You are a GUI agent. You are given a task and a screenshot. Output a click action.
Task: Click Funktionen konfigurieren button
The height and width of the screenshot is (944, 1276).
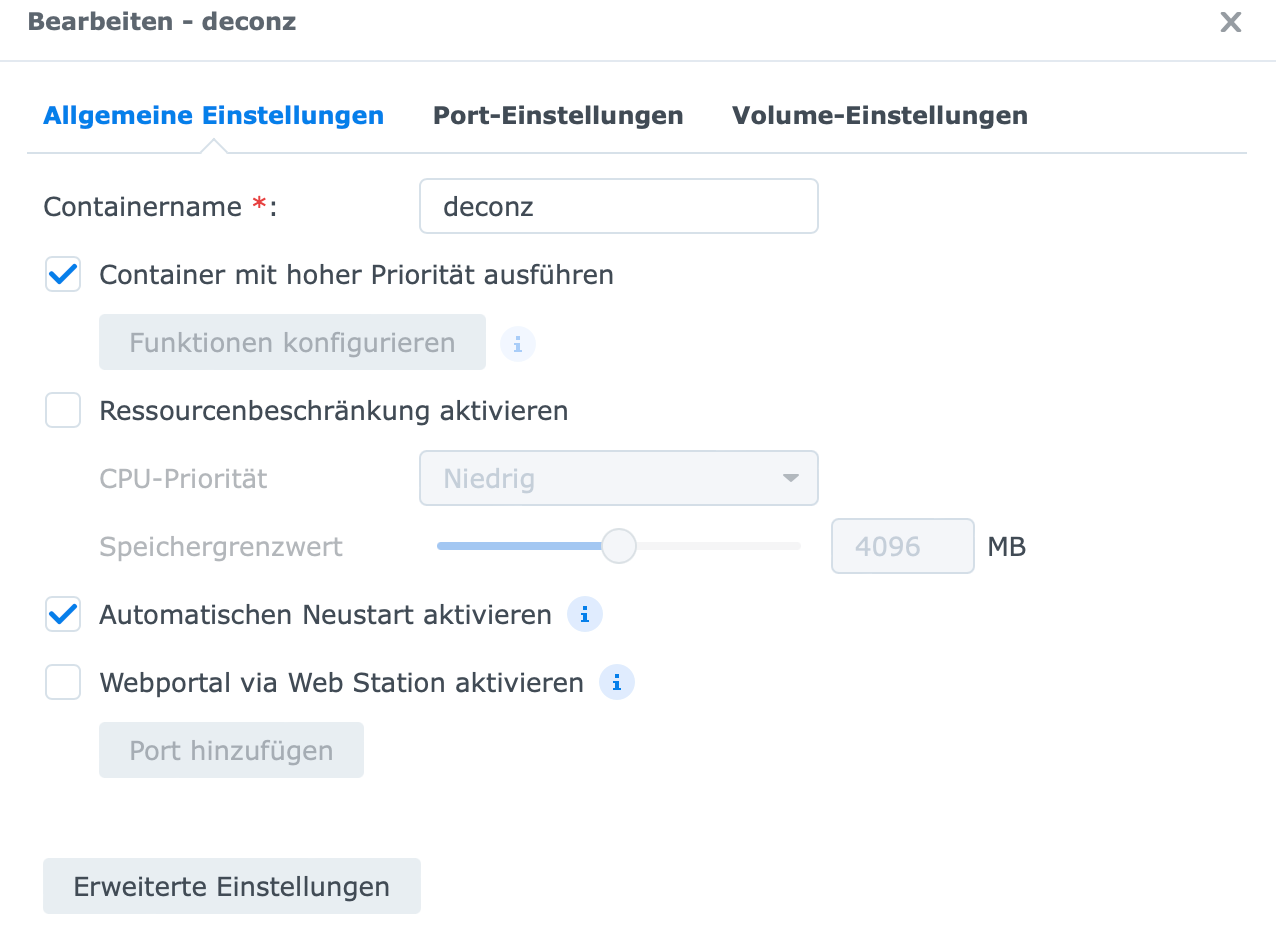tap(292, 342)
